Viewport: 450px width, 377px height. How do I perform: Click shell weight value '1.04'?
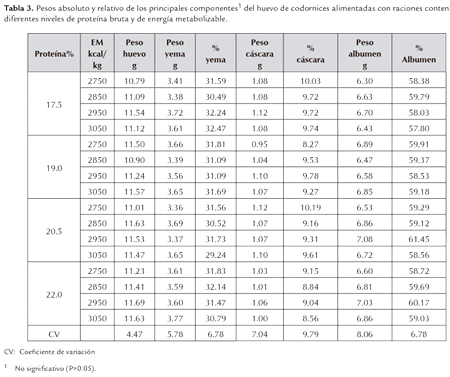(260, 160)
